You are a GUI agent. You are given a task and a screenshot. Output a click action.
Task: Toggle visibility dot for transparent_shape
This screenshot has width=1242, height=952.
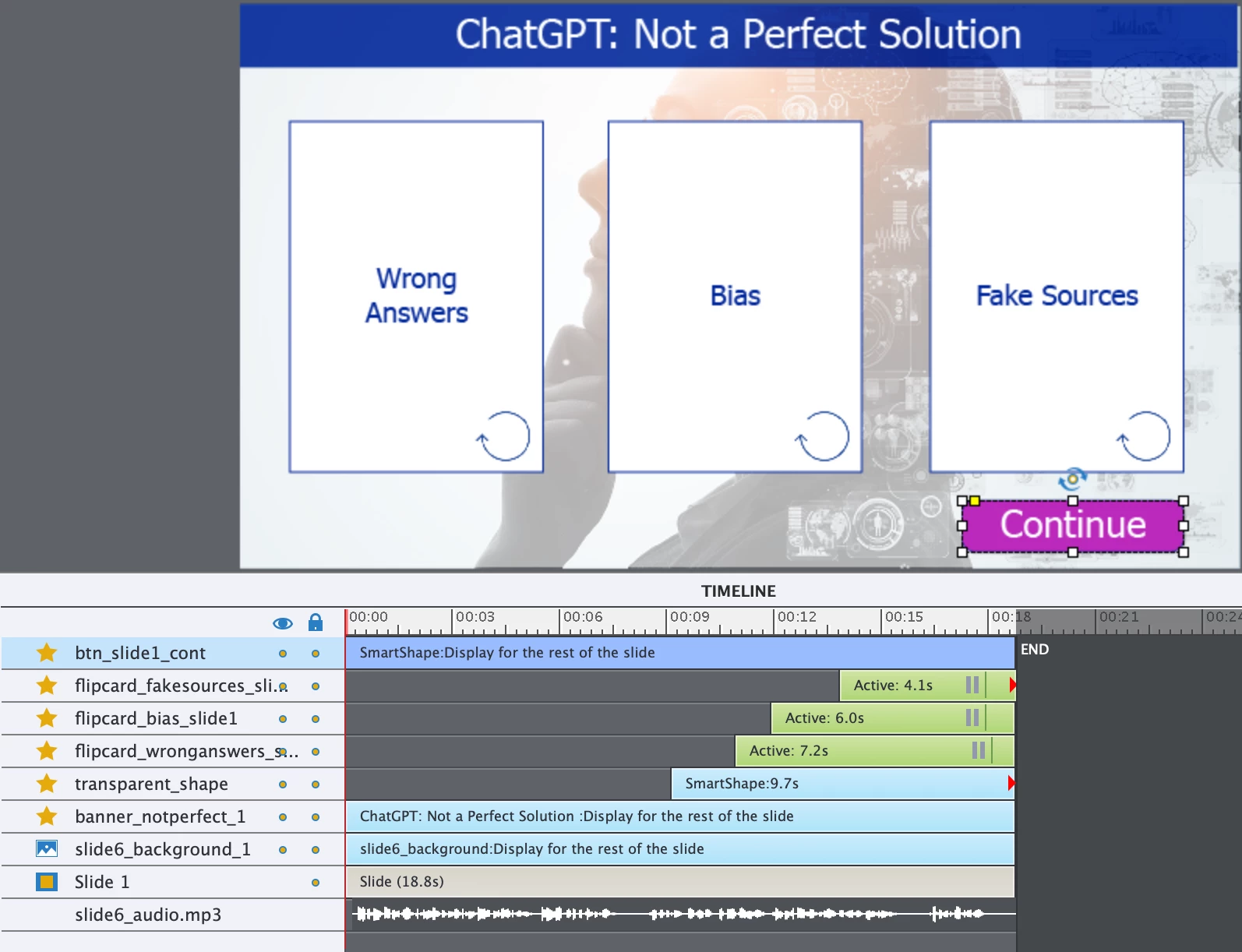click(283, 785)
